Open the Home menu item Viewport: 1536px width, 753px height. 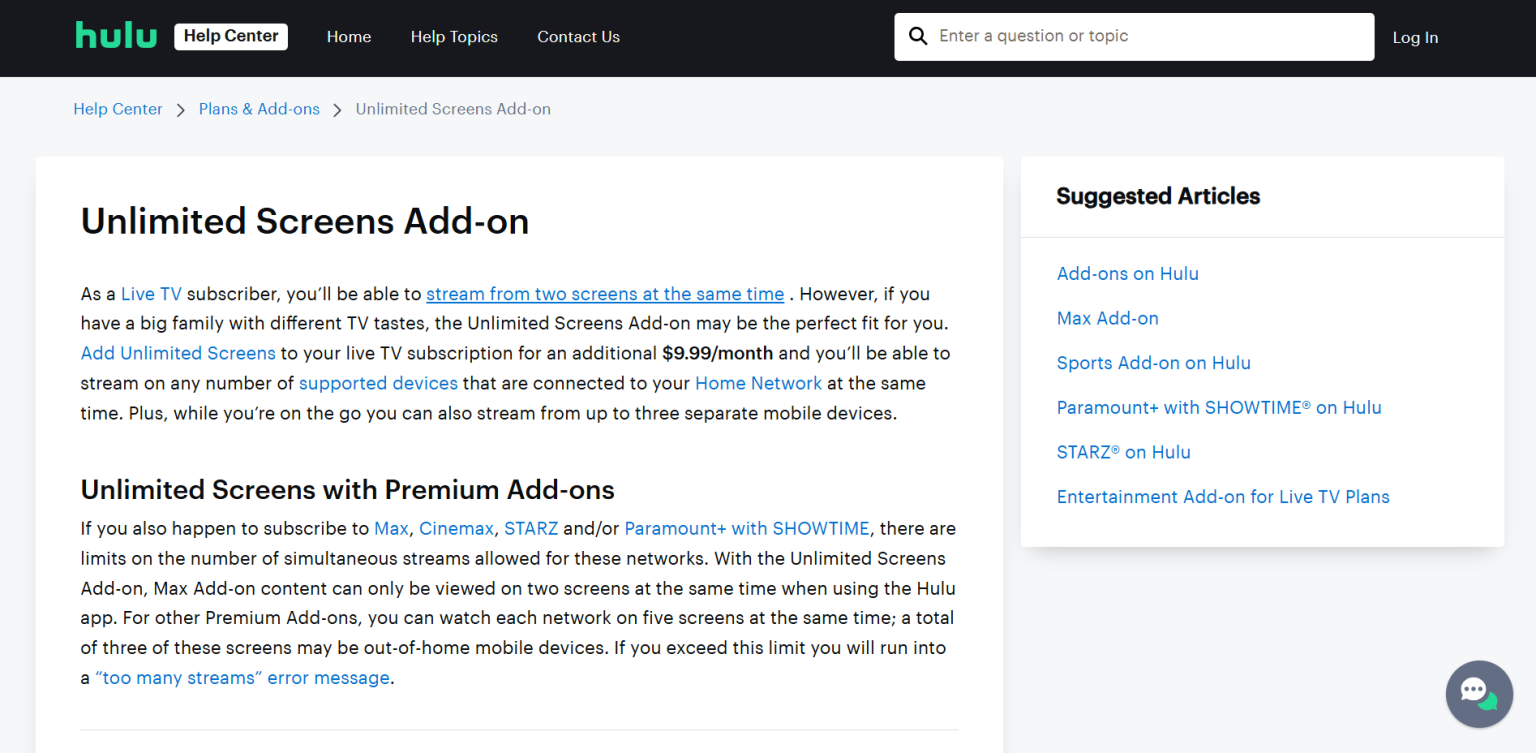coord(349,37)
